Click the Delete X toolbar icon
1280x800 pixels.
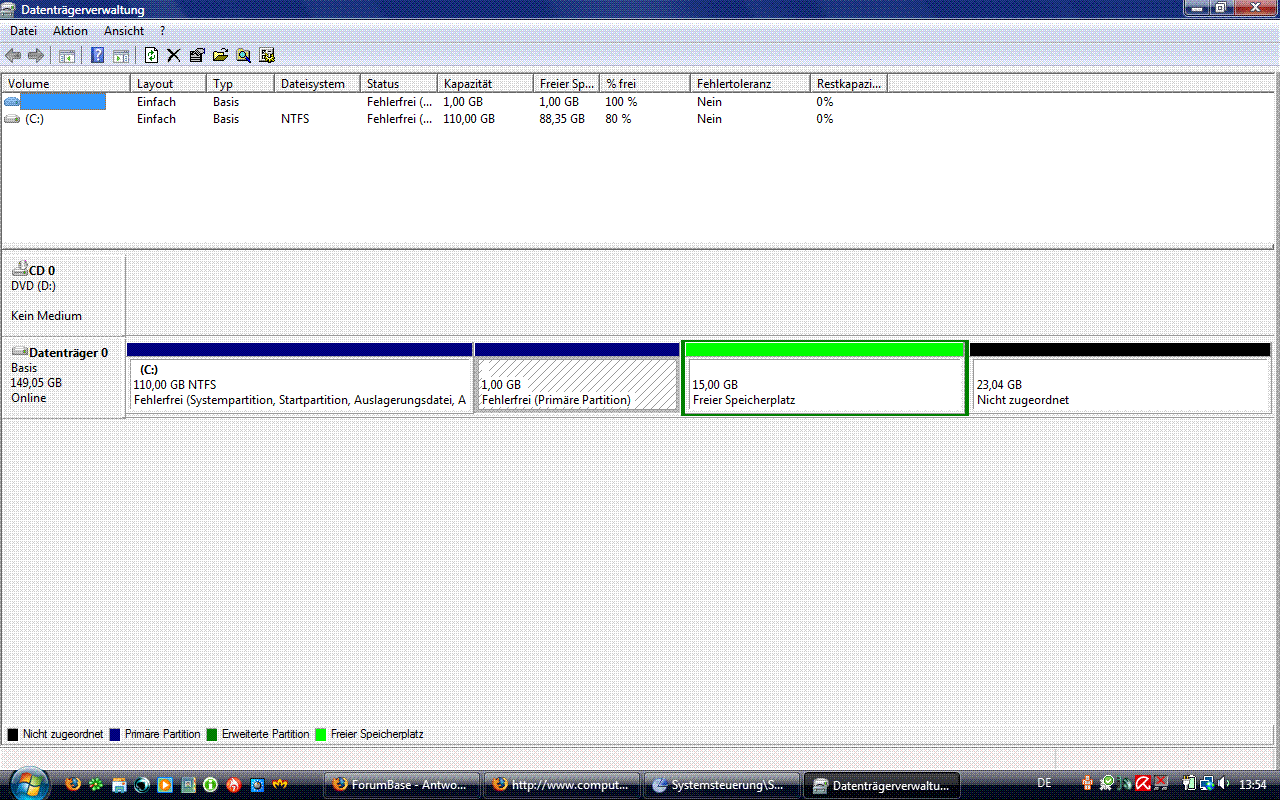pos(174,55)
